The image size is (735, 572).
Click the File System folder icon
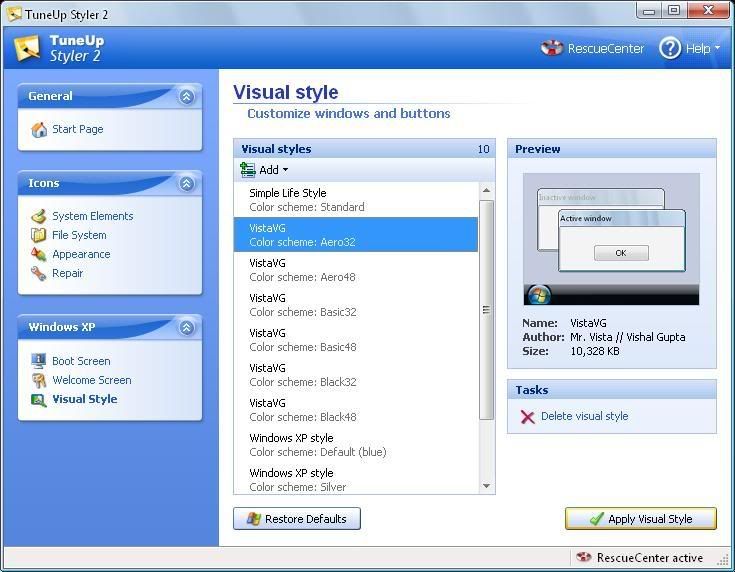click(x=39, y=235)
